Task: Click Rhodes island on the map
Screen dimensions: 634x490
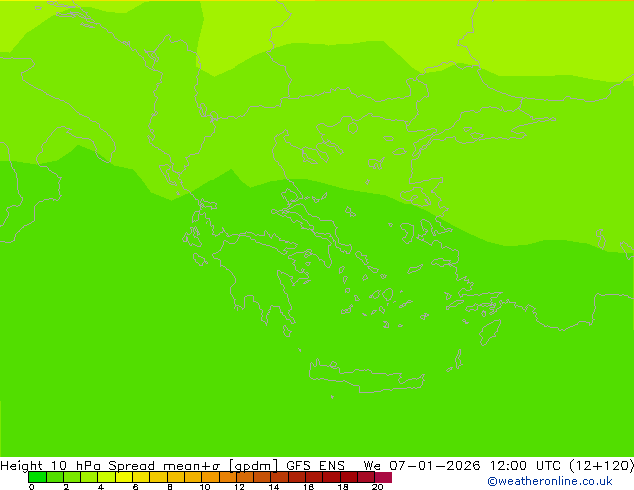Action: coord(490,332)
